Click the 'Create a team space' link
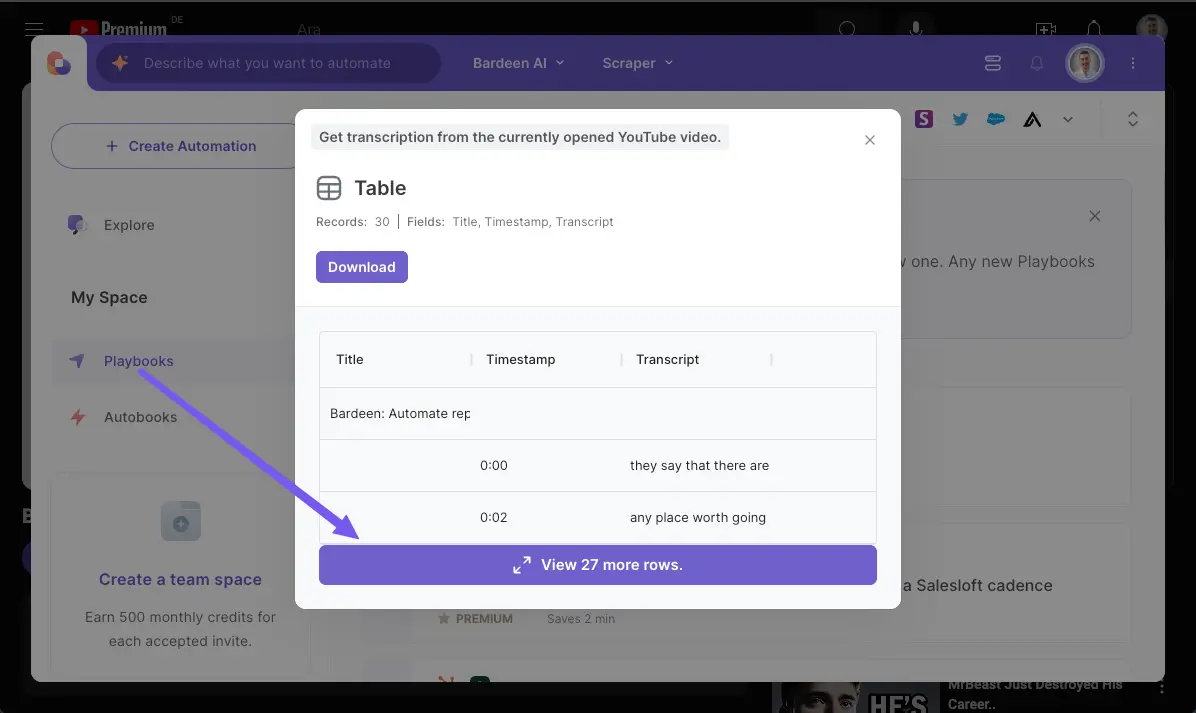The width and height of the screenshot is (1196, 713). [x=180, y=580]
